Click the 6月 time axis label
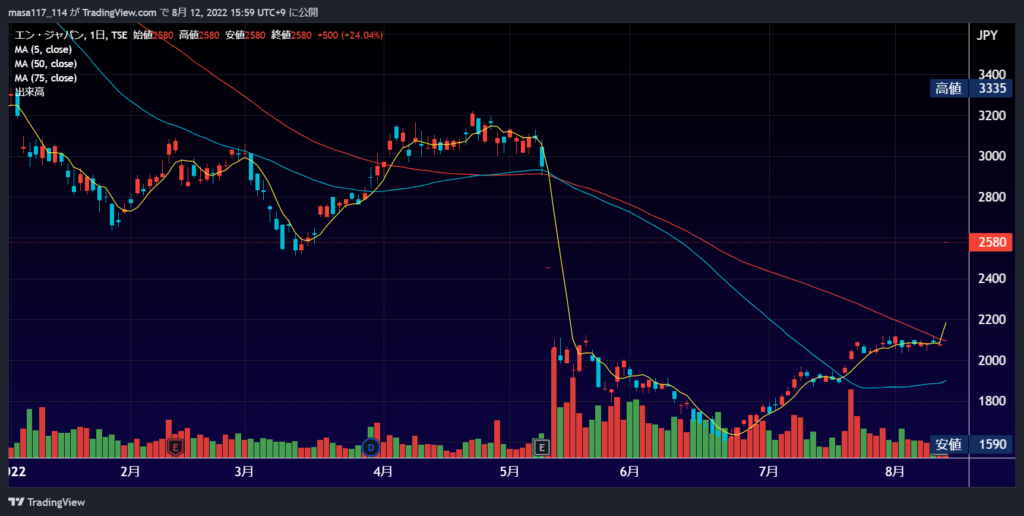 [x=629, y=472]
